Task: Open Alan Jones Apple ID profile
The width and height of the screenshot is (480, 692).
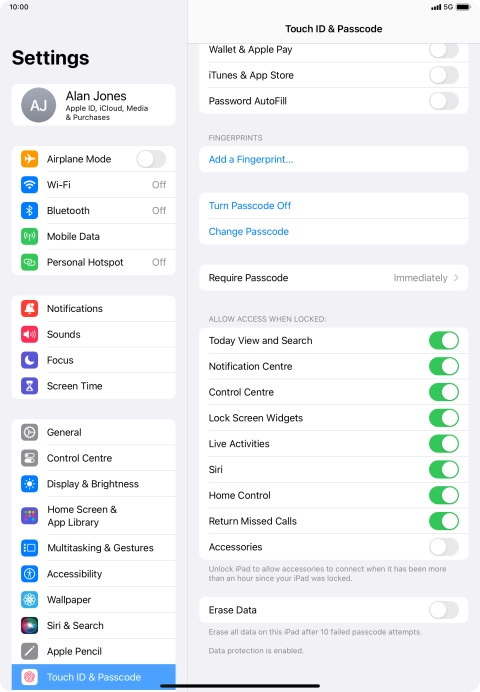Action: point(94,105)
